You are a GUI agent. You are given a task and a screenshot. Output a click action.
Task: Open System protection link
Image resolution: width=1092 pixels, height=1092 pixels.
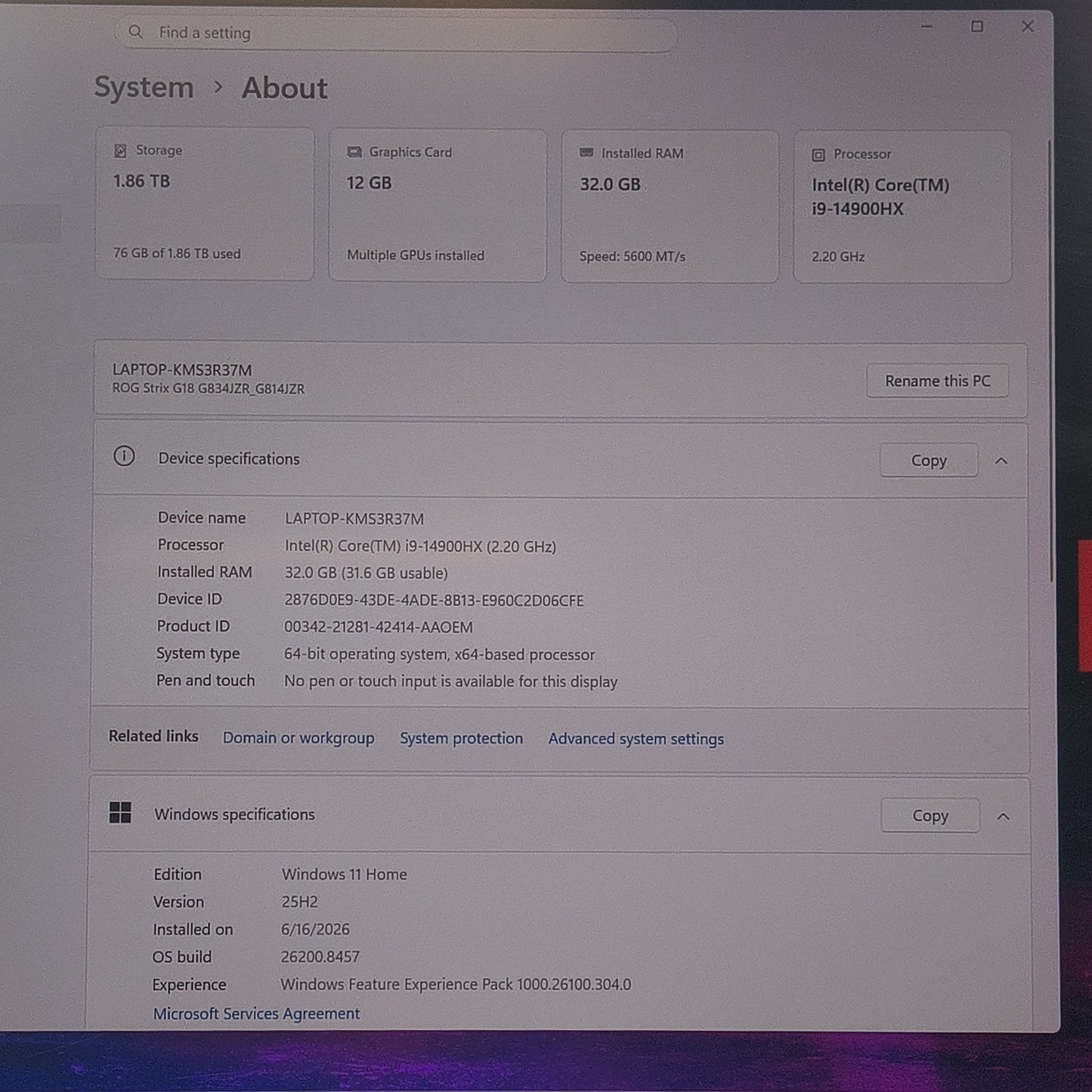[x=461, y=738]
